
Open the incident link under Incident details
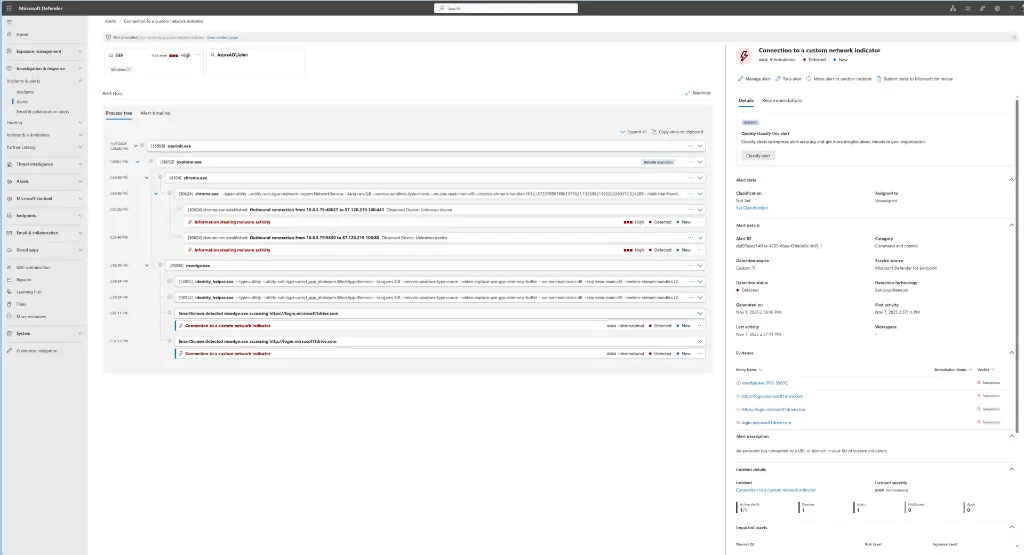click(x=776, y=490)
